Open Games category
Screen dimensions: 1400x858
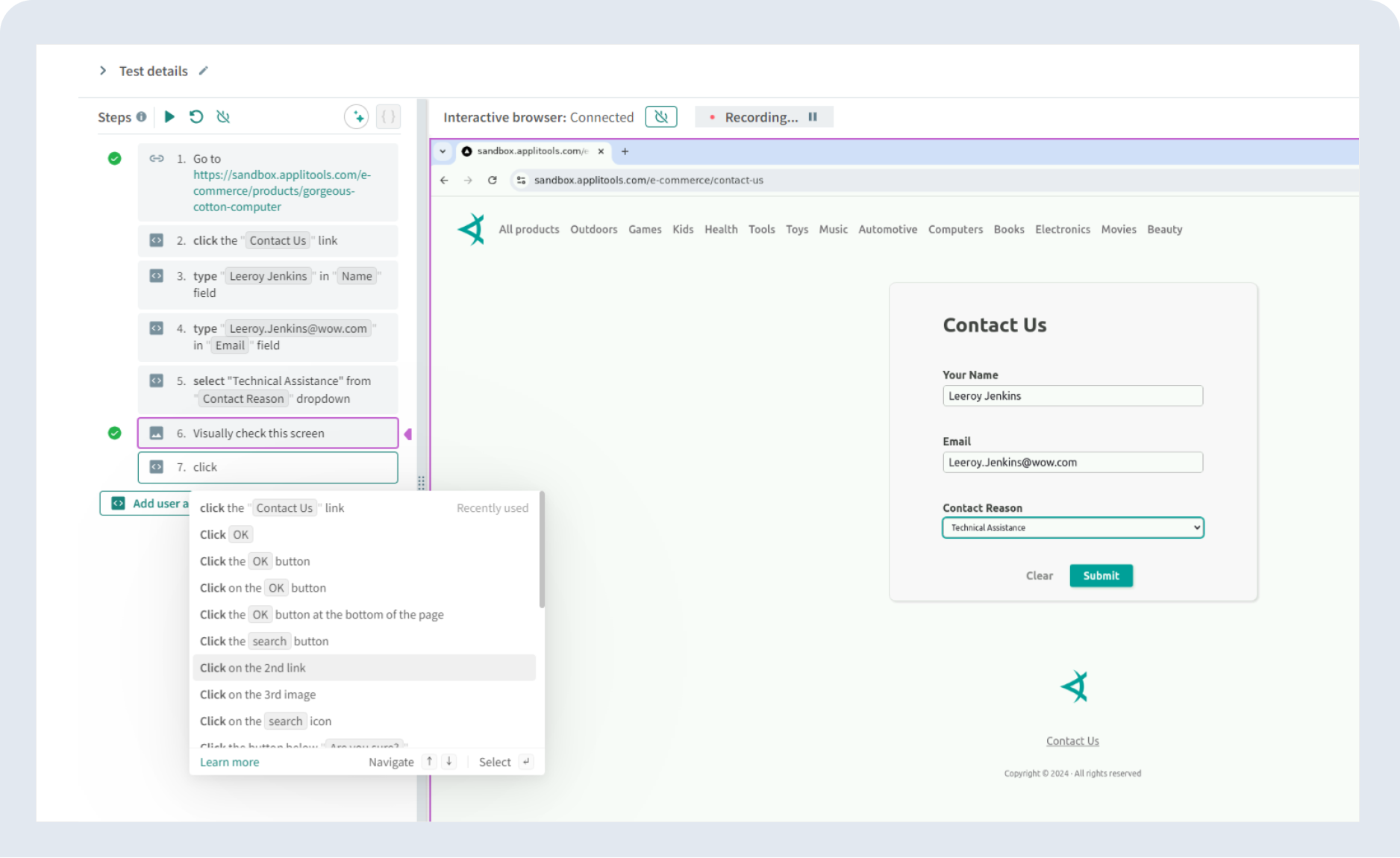pyautogui.click(x=645, y=230)
